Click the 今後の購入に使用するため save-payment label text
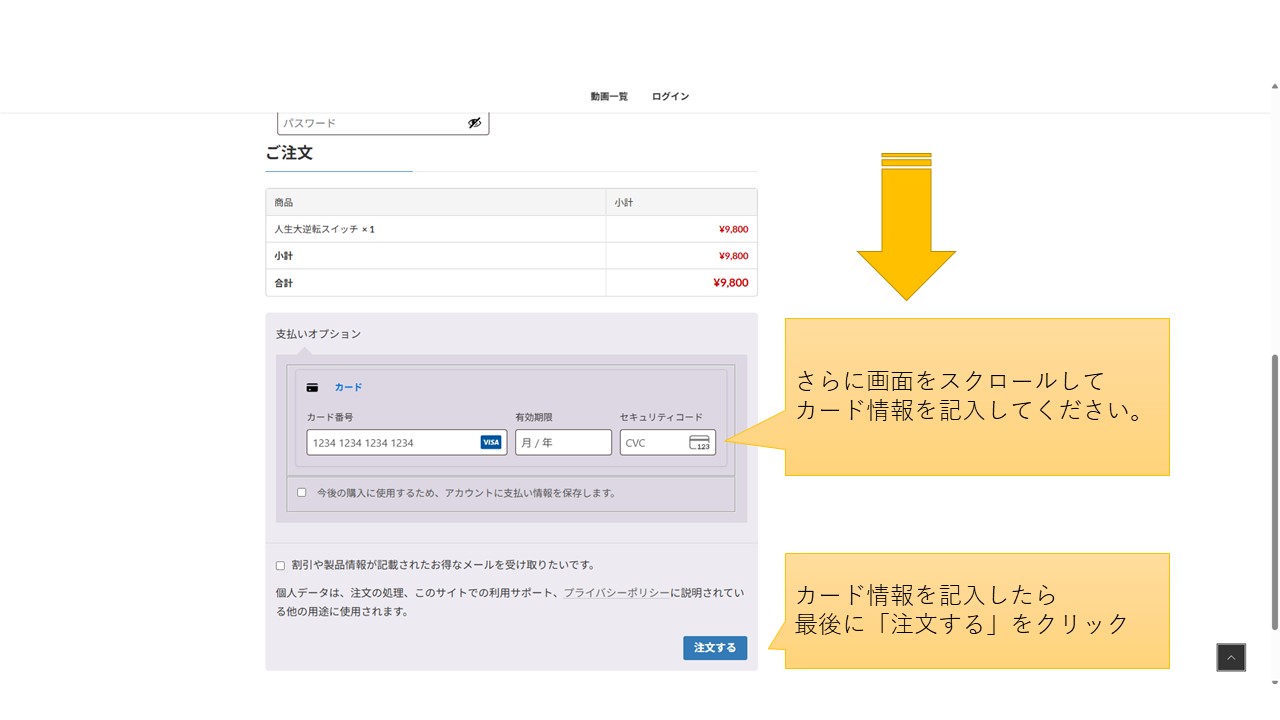The image size is (1280, 720). click(466, 493)
